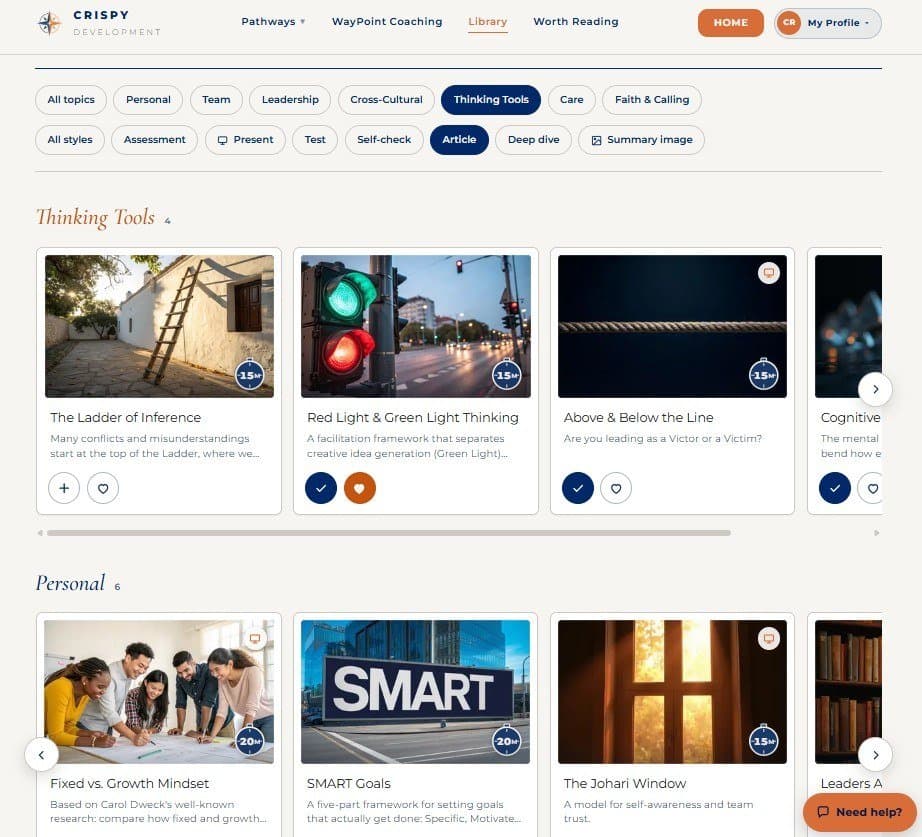Filter by Present style
This screenshot has width=922, height=837.
click(x=245, y=140)
